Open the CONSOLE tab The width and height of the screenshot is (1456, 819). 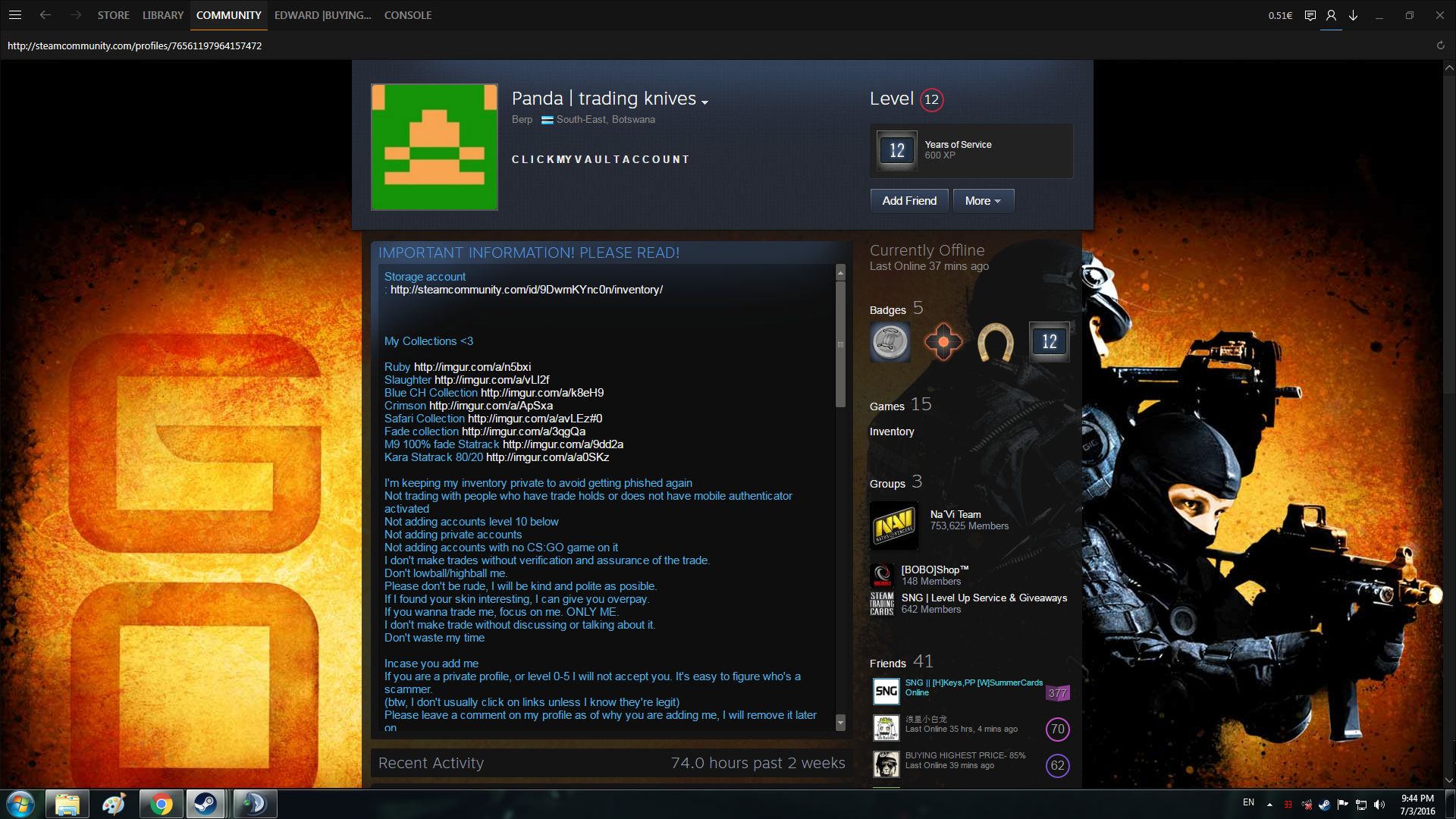click(x=407, y=15)
